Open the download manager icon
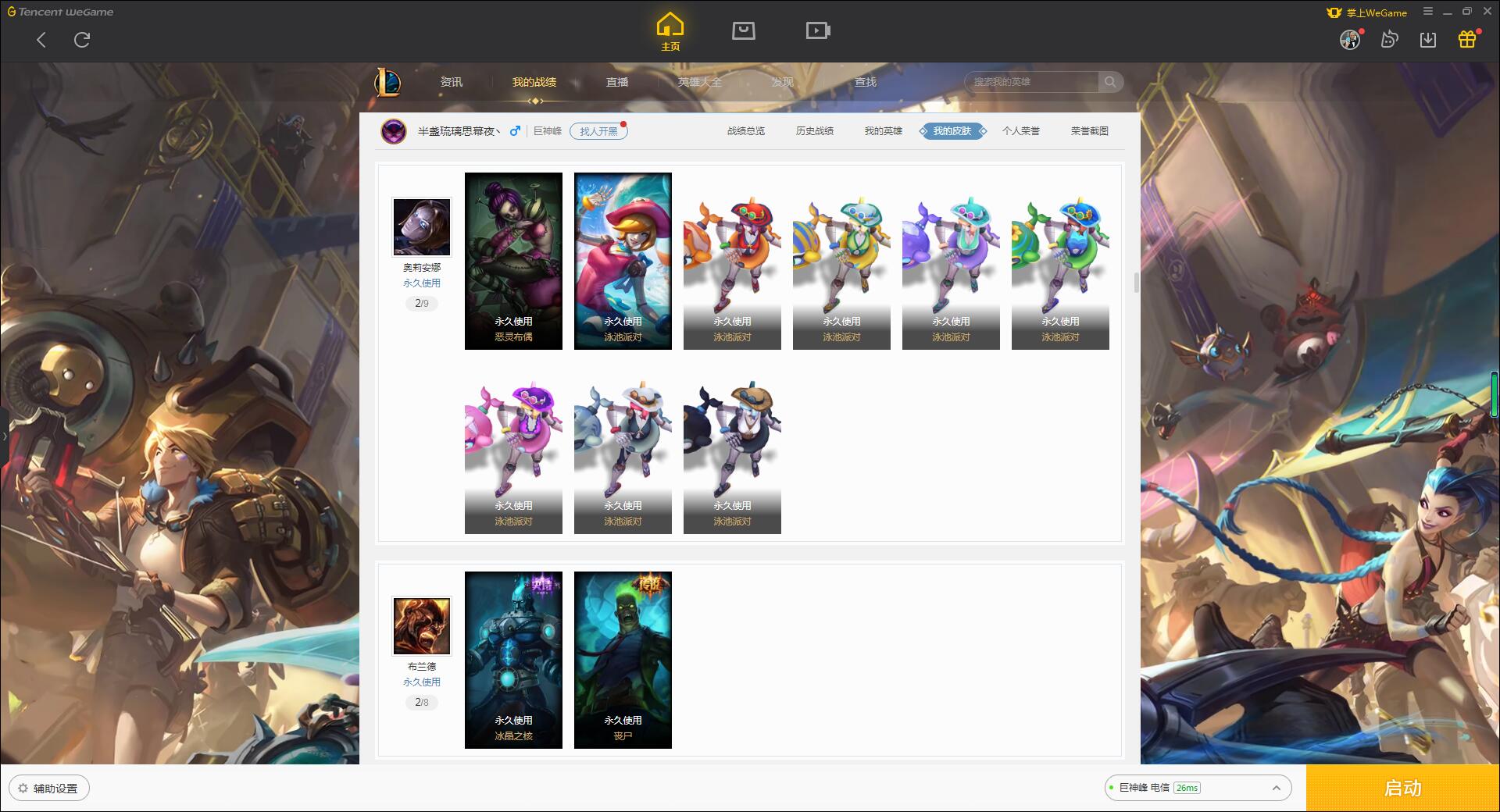 point(1428,40)
